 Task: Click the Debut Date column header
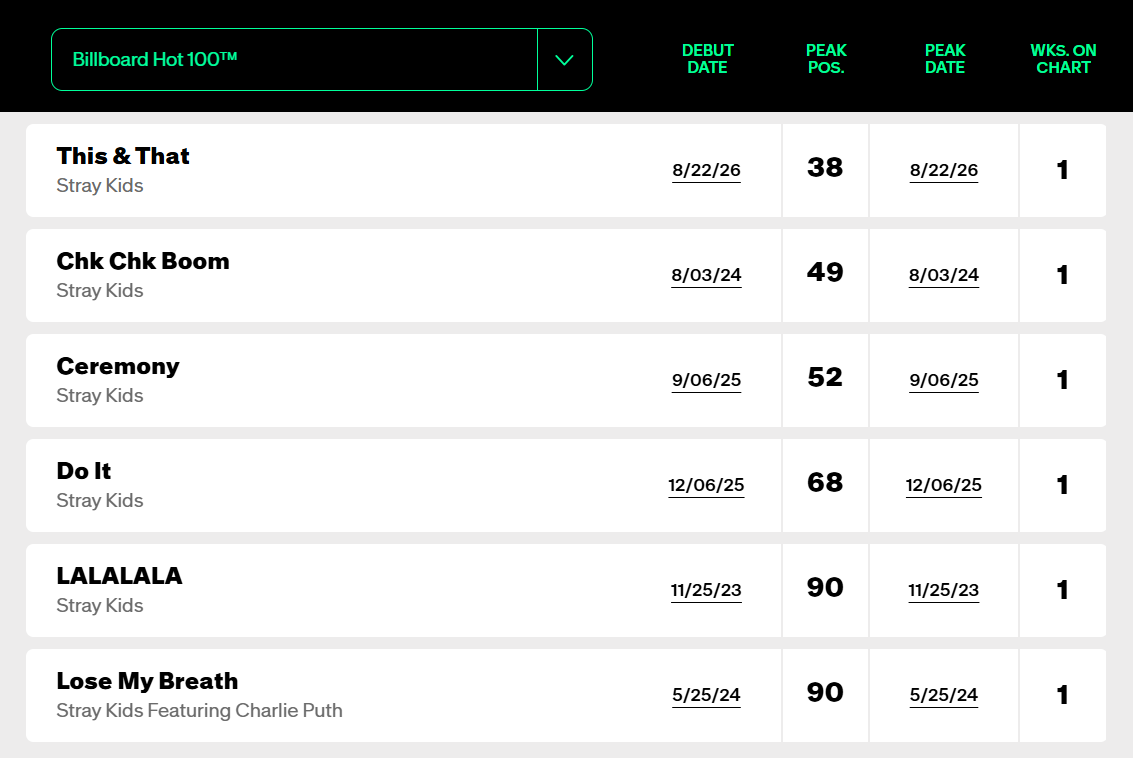click(x=707, y=59)
